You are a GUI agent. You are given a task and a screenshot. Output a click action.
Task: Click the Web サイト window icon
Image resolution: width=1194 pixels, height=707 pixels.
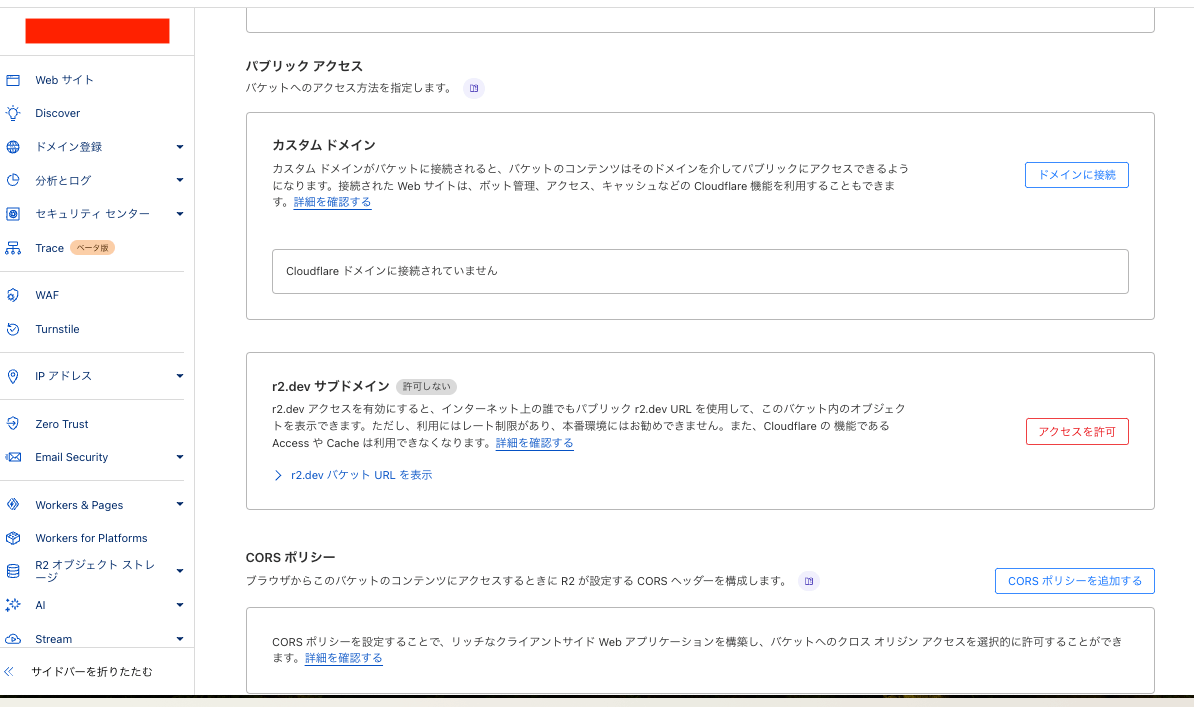click(13, 80)
